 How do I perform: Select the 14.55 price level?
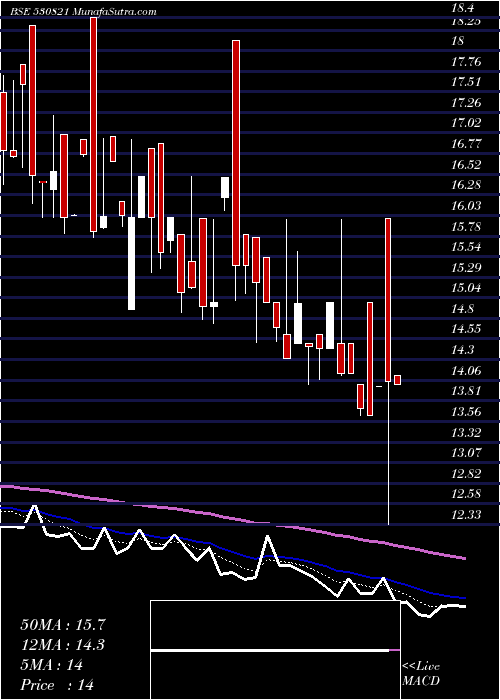click(466, 329)
